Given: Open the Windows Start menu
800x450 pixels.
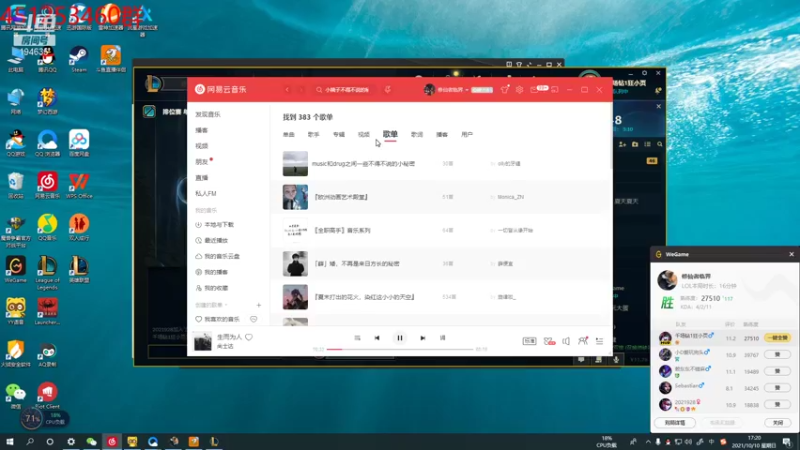Looking at the screenshot, I should click(x=10, y=442).
